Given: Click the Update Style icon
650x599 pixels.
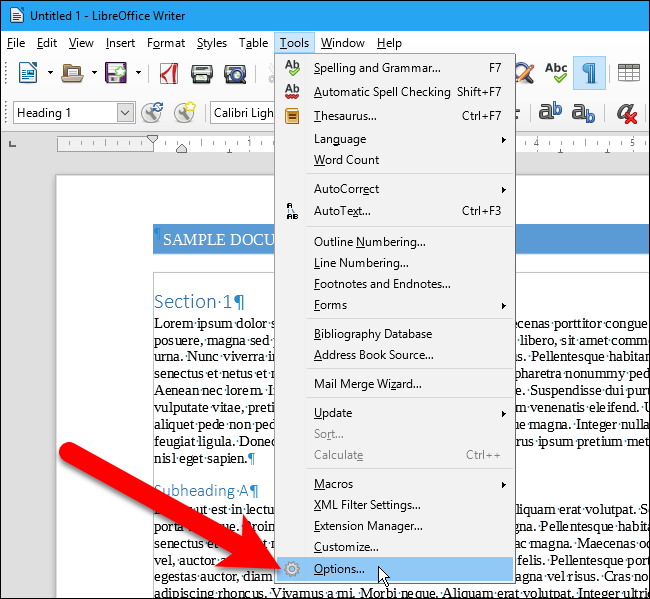Looking at the screenshot, I should [152, 113].
